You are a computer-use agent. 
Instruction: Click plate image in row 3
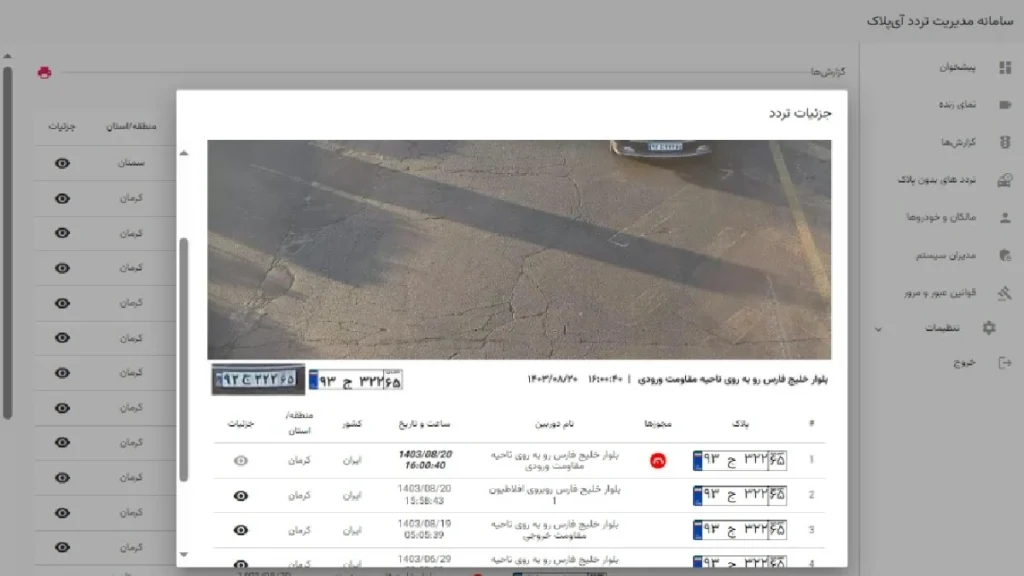point(739,530)
